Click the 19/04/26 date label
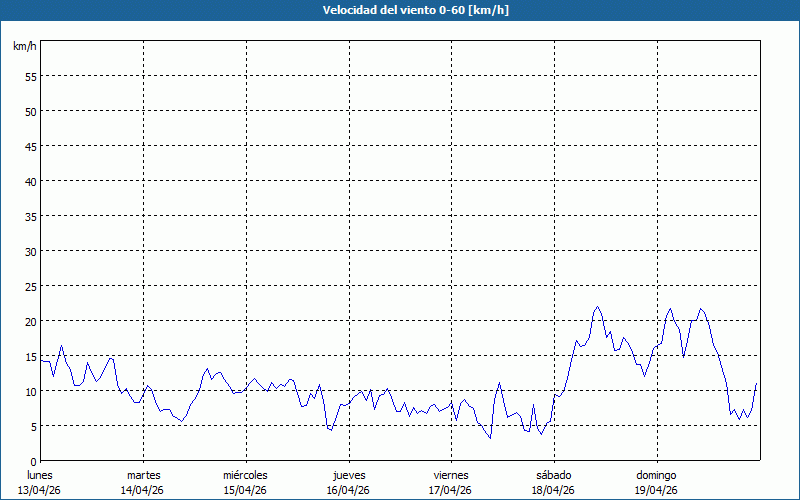The width and height of the screenshot is (800, 500). (656, 490)
